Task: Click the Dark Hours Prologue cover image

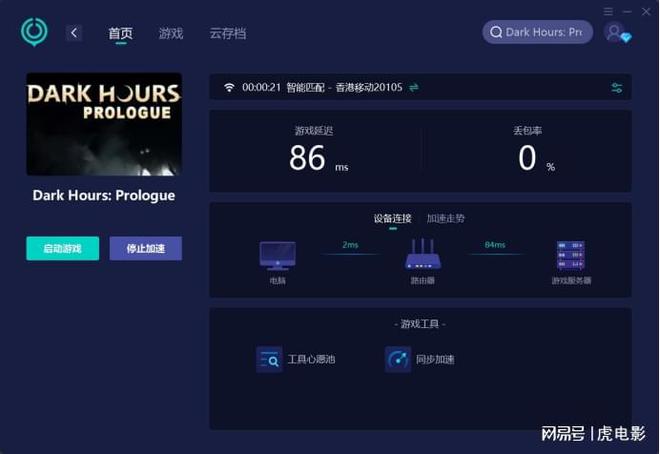Action: tap(104, 124)
